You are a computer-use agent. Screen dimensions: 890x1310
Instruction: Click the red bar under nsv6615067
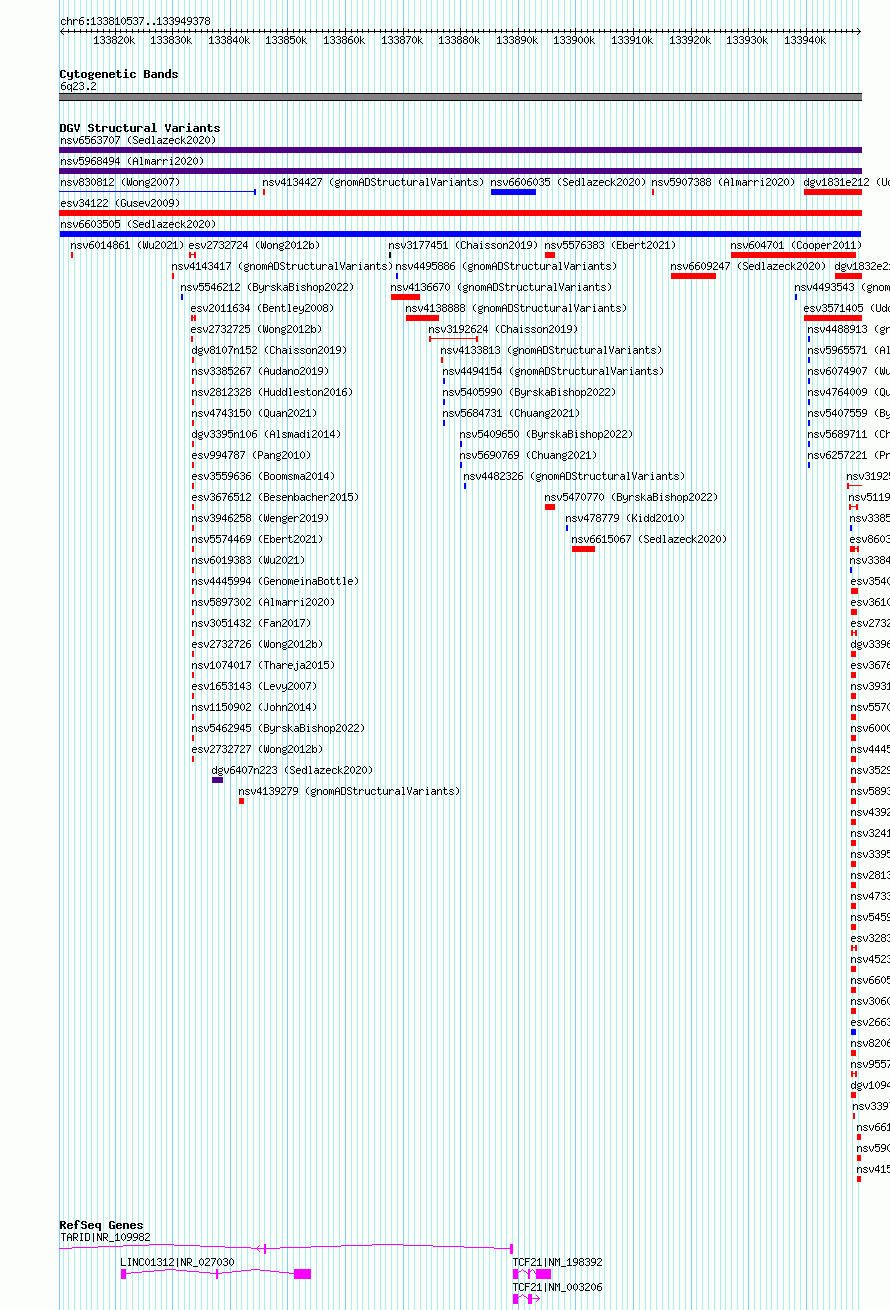click(583, 549)
